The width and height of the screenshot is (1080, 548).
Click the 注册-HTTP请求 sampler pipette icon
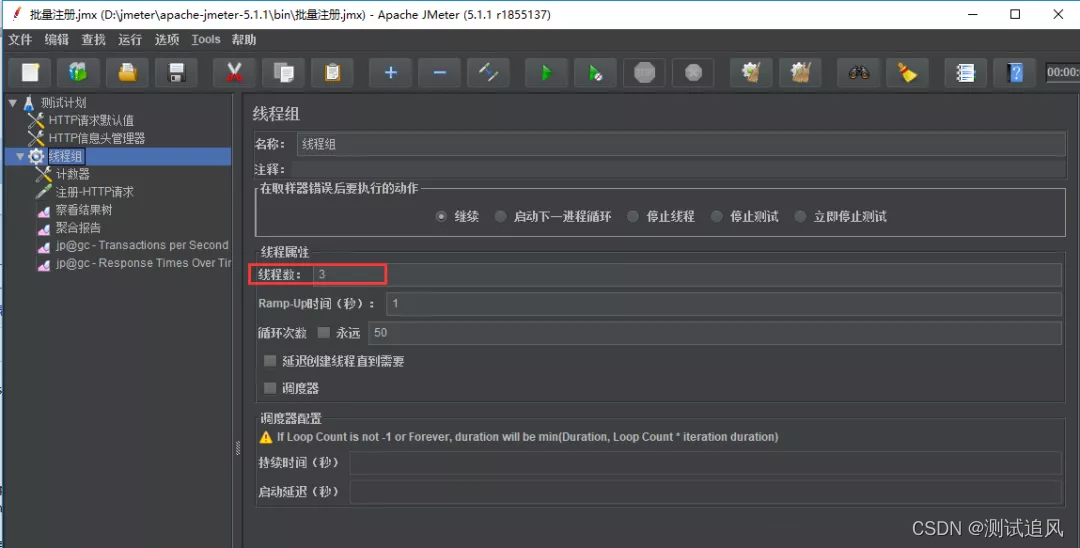coord(43,191)
